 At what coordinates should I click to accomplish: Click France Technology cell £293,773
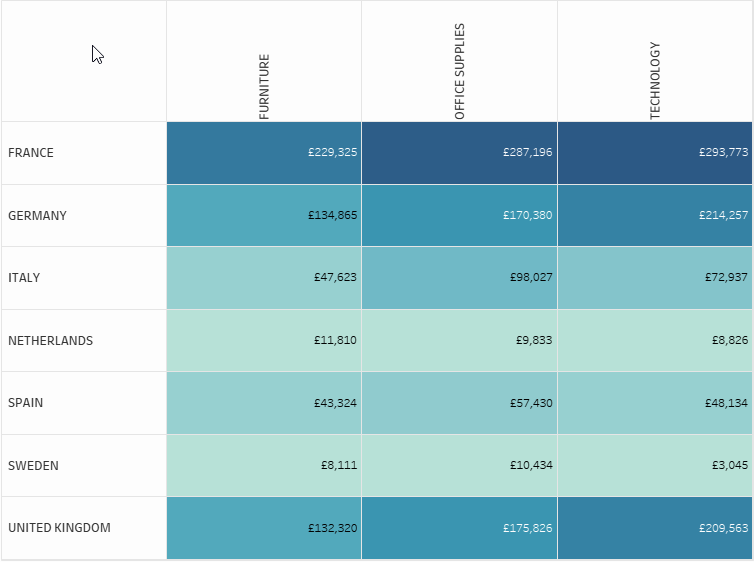(655, 153)
